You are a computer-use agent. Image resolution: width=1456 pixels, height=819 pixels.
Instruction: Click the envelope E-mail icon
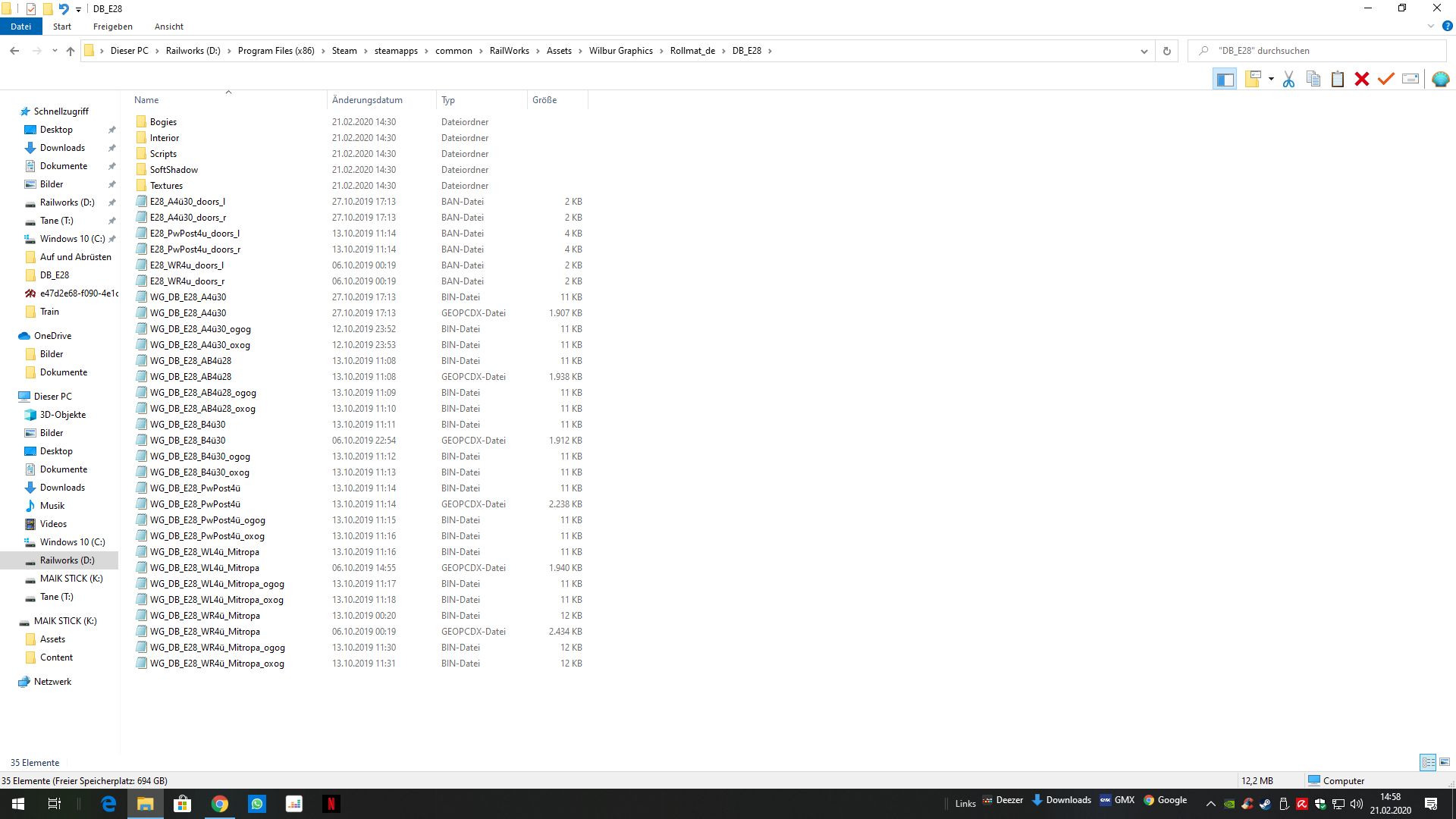(x=1410, y=79)
